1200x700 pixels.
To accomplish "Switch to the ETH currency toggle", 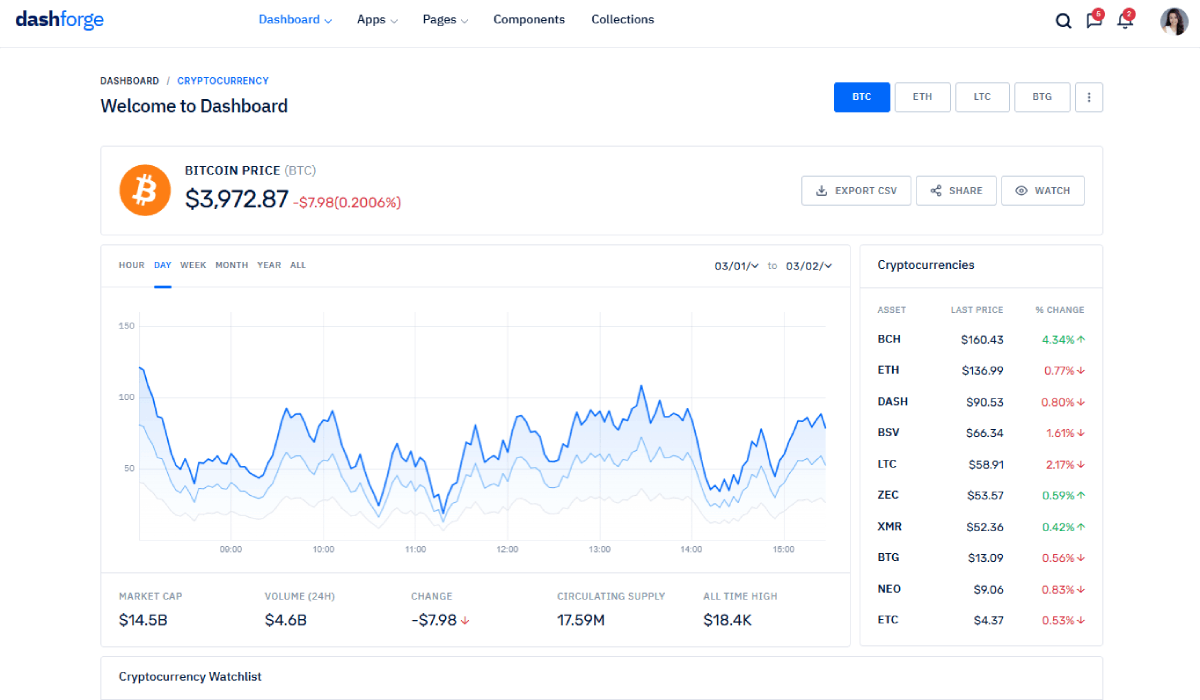I will click(922, 97).
